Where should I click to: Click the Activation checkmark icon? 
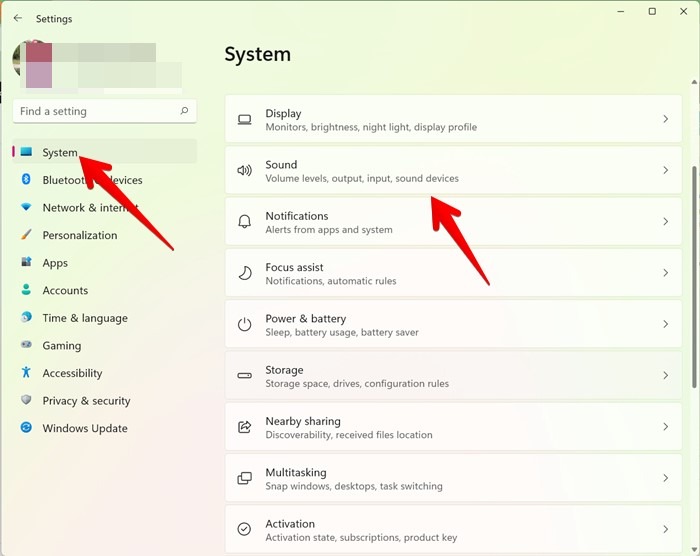(x=244, y=529)
